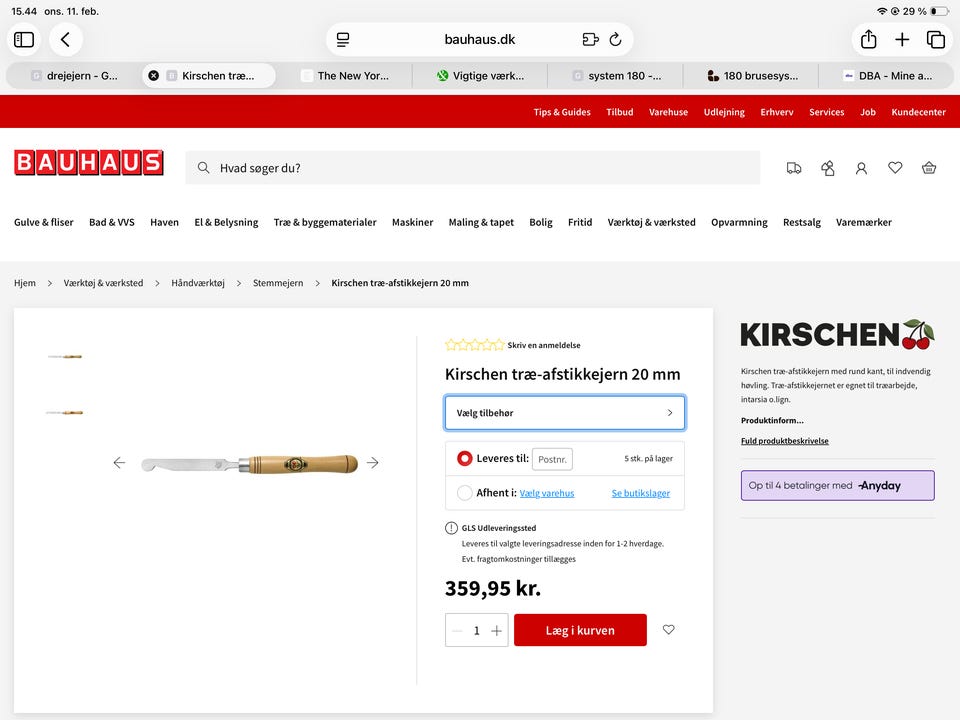The width and height of the screenshot is (960, 720).
Task: Open the page format menu in the address bar
Action: click(x=343, y=40)
